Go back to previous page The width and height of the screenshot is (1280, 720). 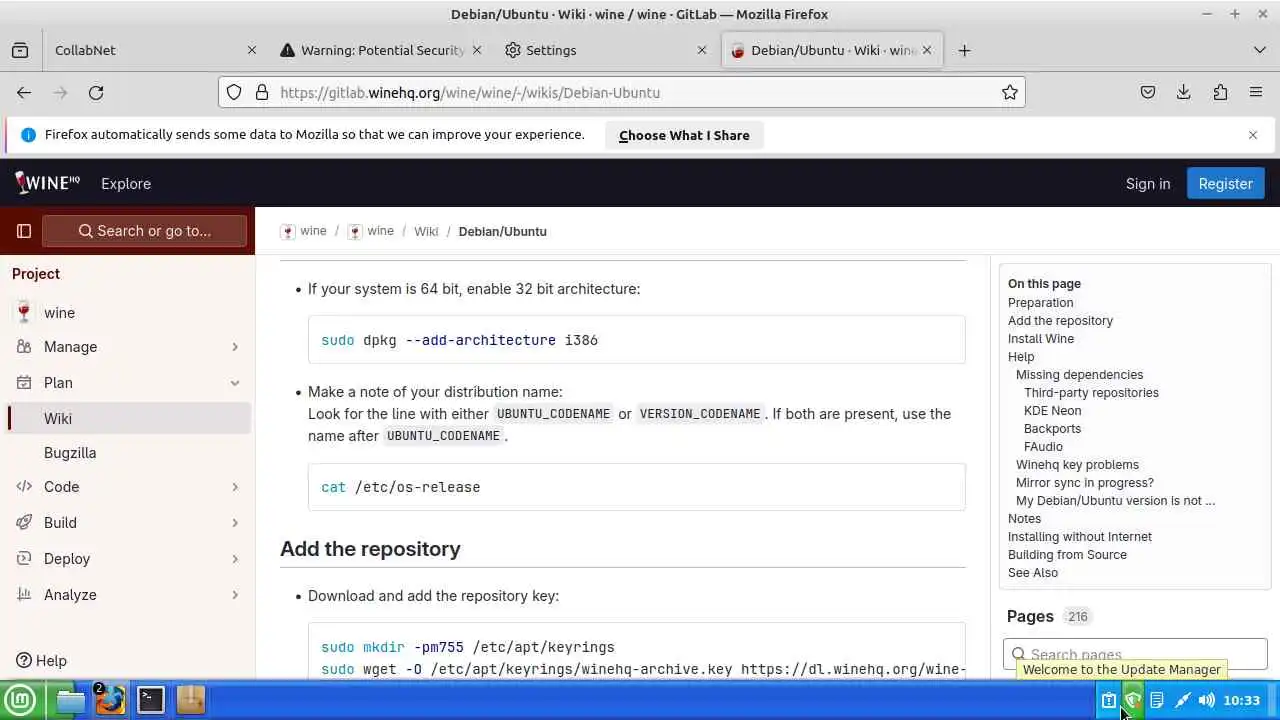pos(24,92)
